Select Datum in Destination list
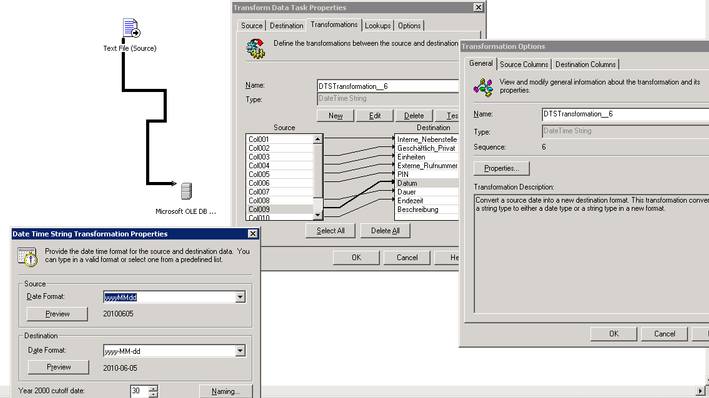The image size is (709, 398). click(427, 183)
